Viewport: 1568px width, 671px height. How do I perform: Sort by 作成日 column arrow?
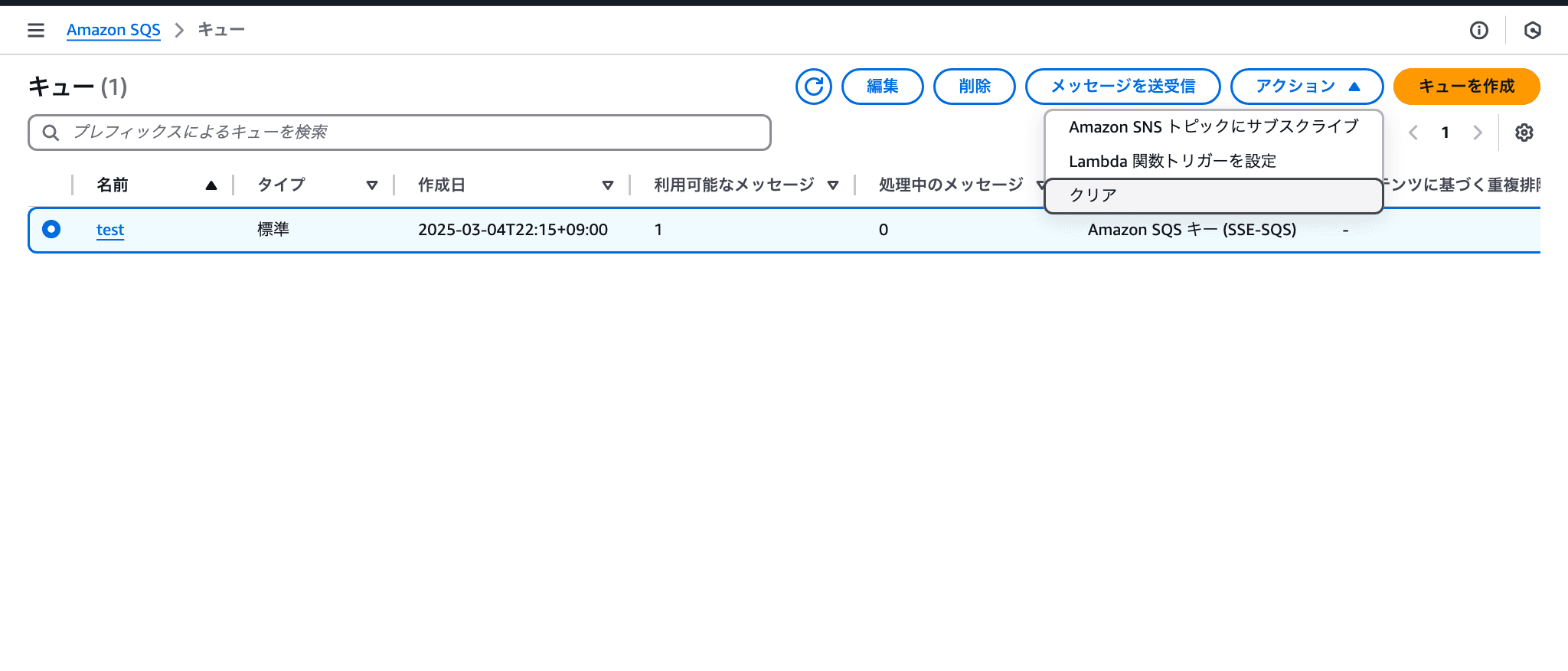[x=608, y=185]
